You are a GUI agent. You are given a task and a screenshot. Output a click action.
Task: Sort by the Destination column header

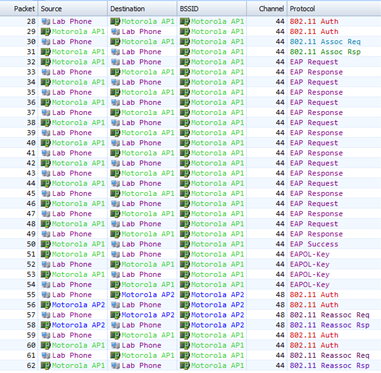pyautogui.click(x=142, y=9)
